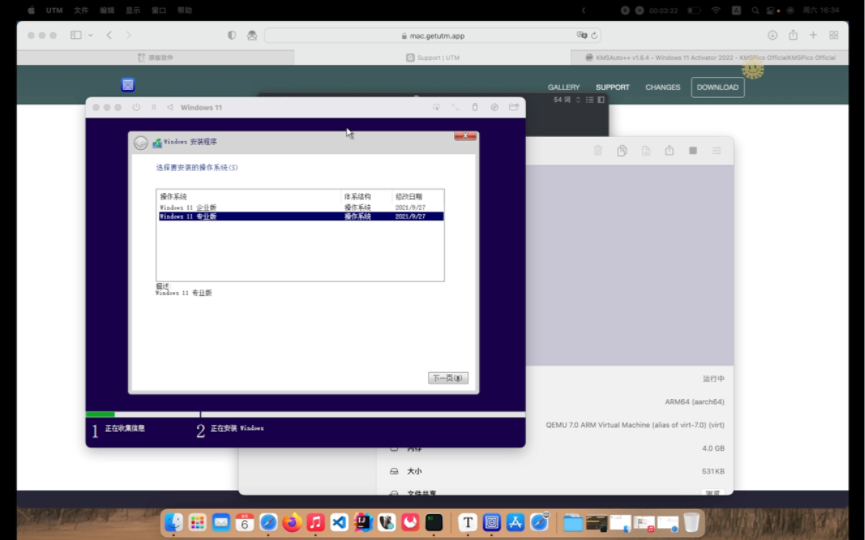Clone the VM with the copy icon
This screenshot has height=540, width=865.
pyautogui.click(x=622, y=151)
